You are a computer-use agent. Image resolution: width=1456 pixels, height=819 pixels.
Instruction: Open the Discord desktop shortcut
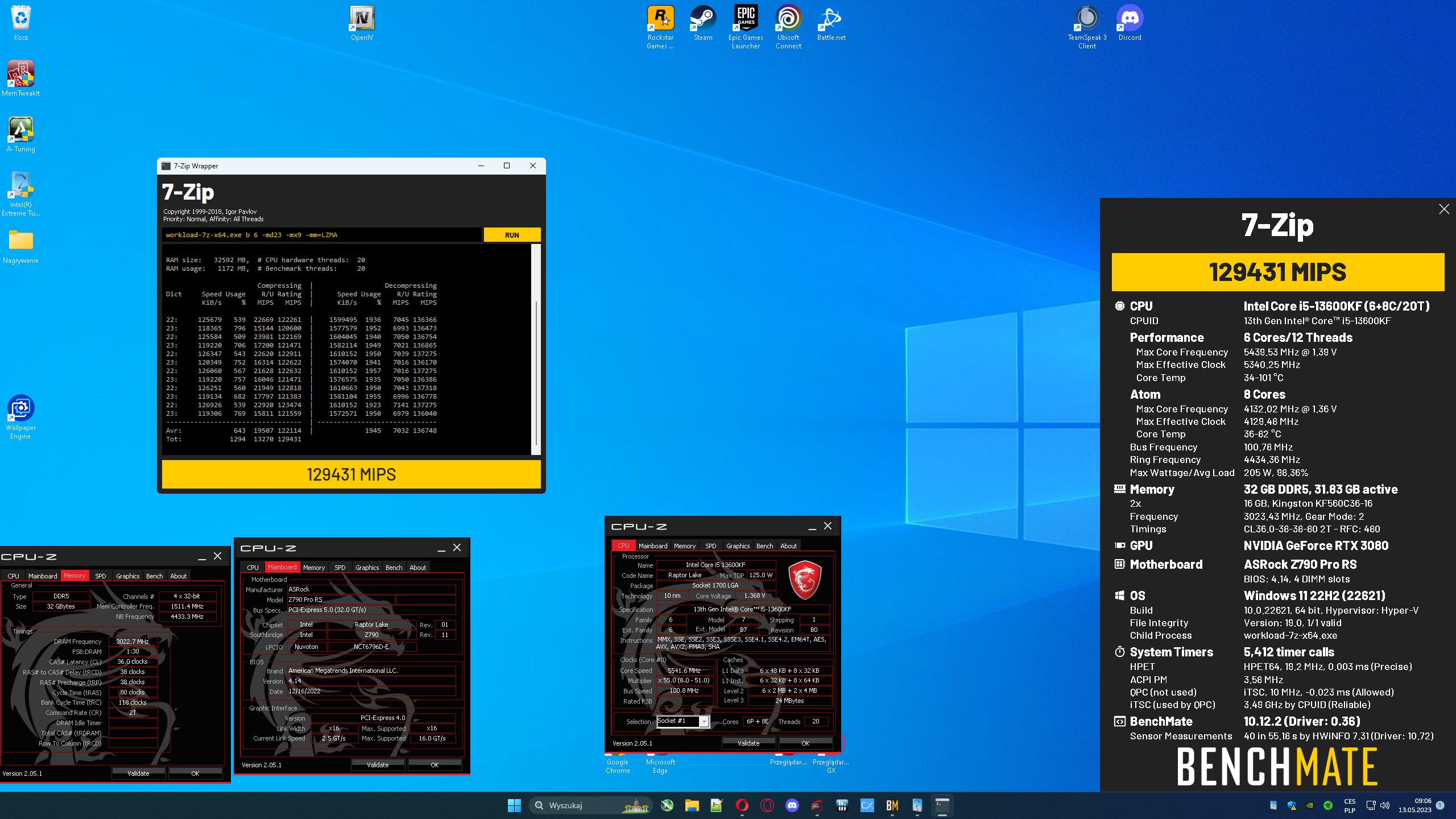point(1130,23)
